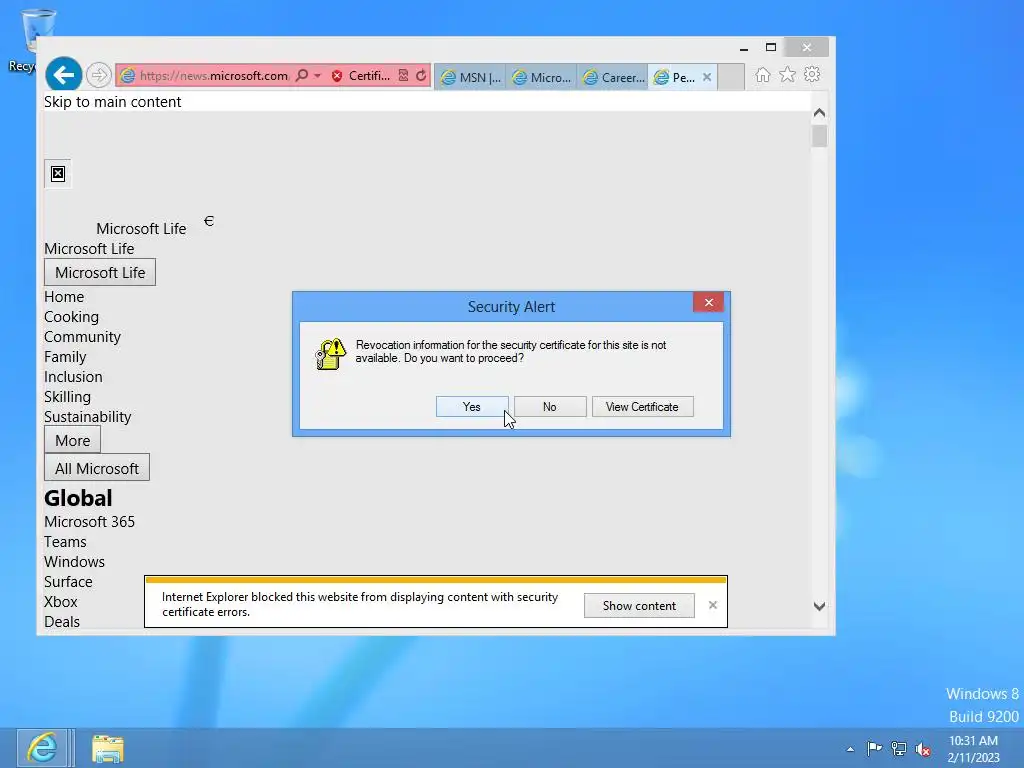The height and width of the screenshot is (768, 1024).
Task: Dismiss the blocked content notification bar
Action: tap(712, 605)
